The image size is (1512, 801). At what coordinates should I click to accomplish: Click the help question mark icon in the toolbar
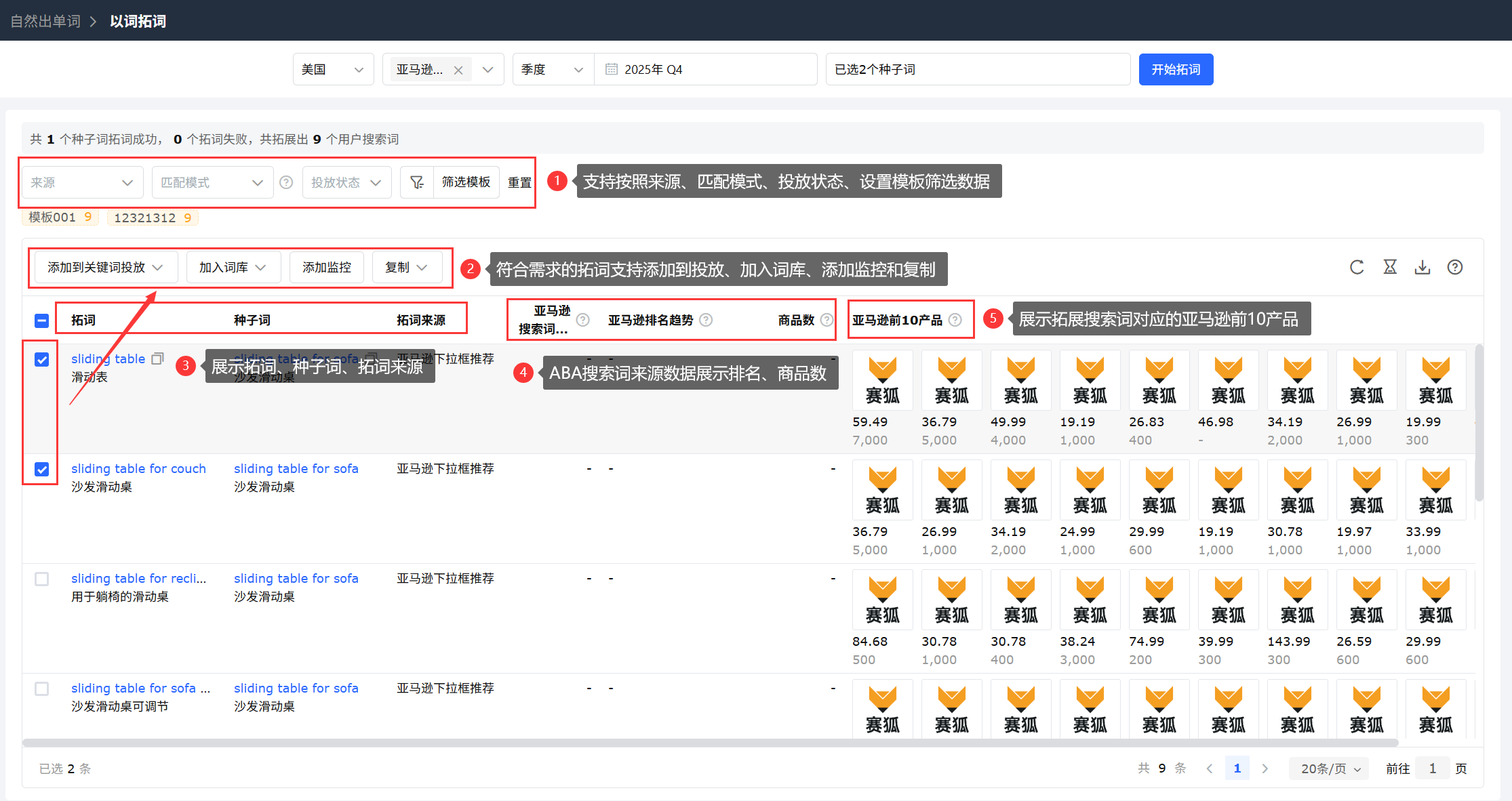point(1454,267)
